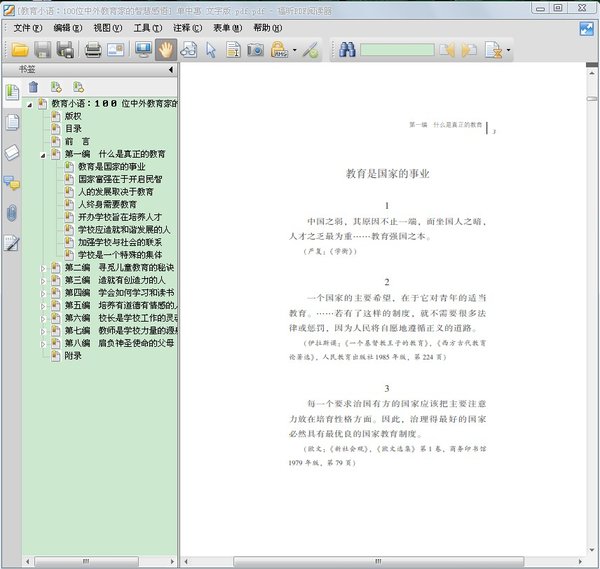This screenshot has height=569, width=600.
Task: Click the first add-bookmark icon beside the trash can
Action: tap(56, 87)
